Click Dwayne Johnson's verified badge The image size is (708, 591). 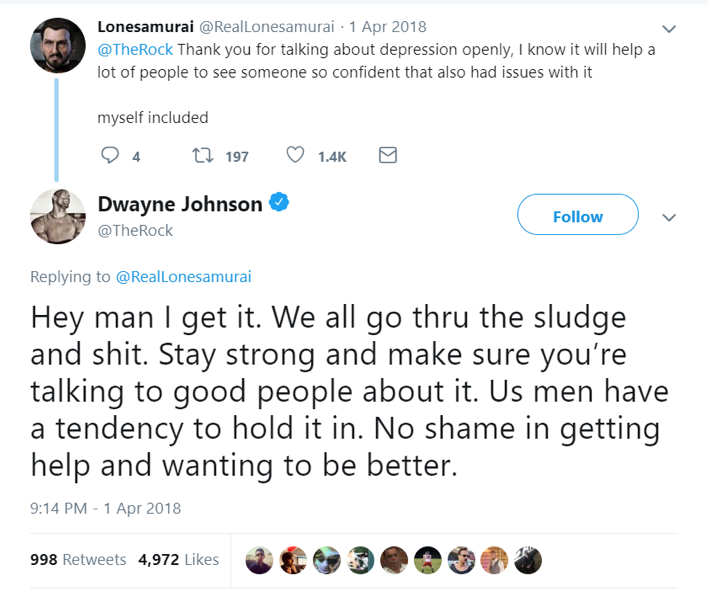tap(281, 204)
